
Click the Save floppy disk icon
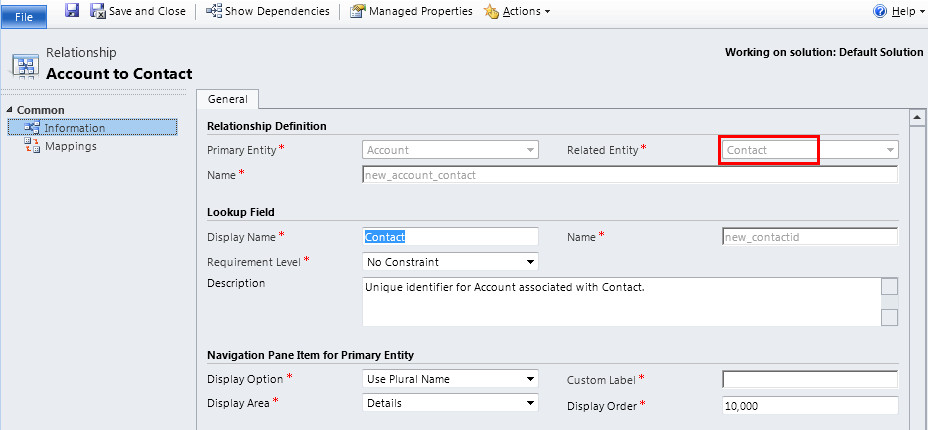72,11
